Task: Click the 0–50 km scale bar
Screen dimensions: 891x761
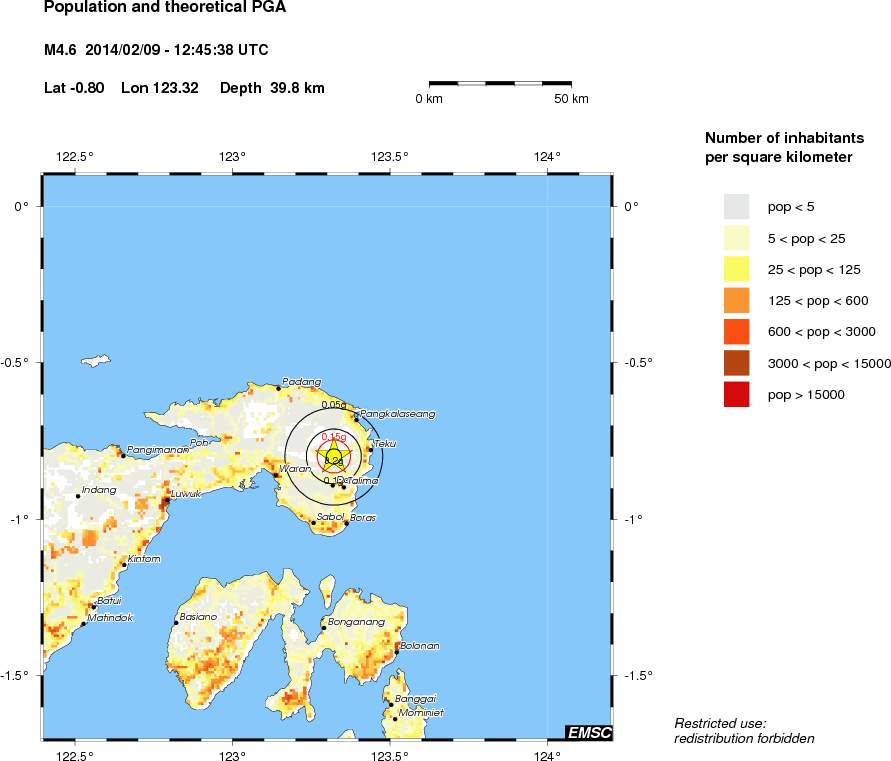Action: [x=500, y=84]
